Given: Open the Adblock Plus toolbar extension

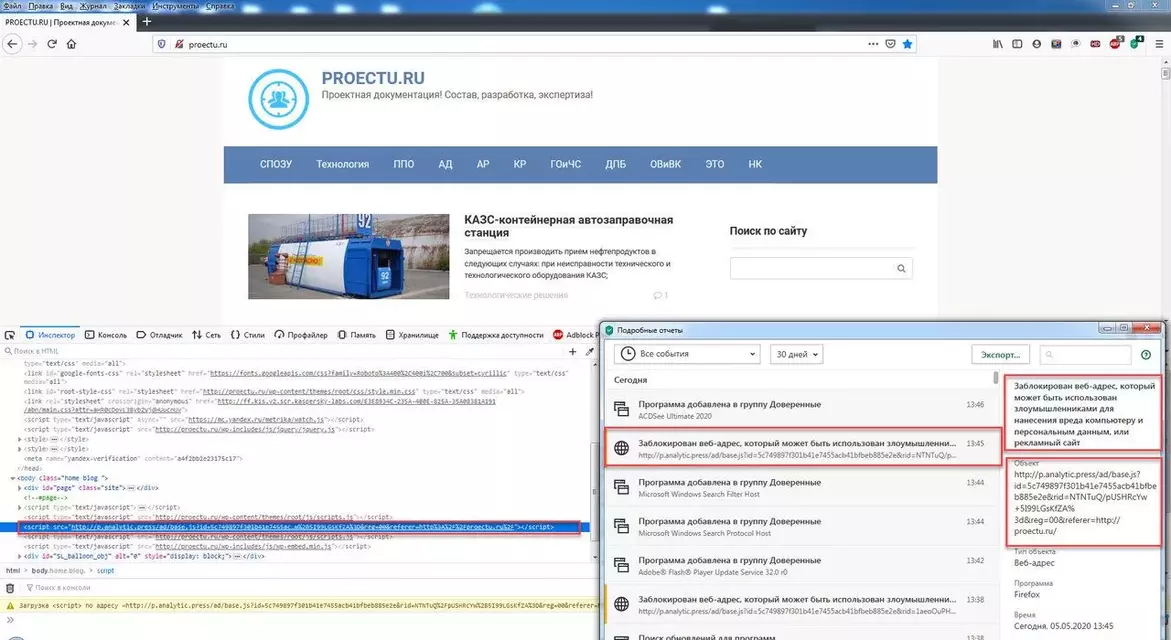Looking at the screenshot, I should point(1115,43).
